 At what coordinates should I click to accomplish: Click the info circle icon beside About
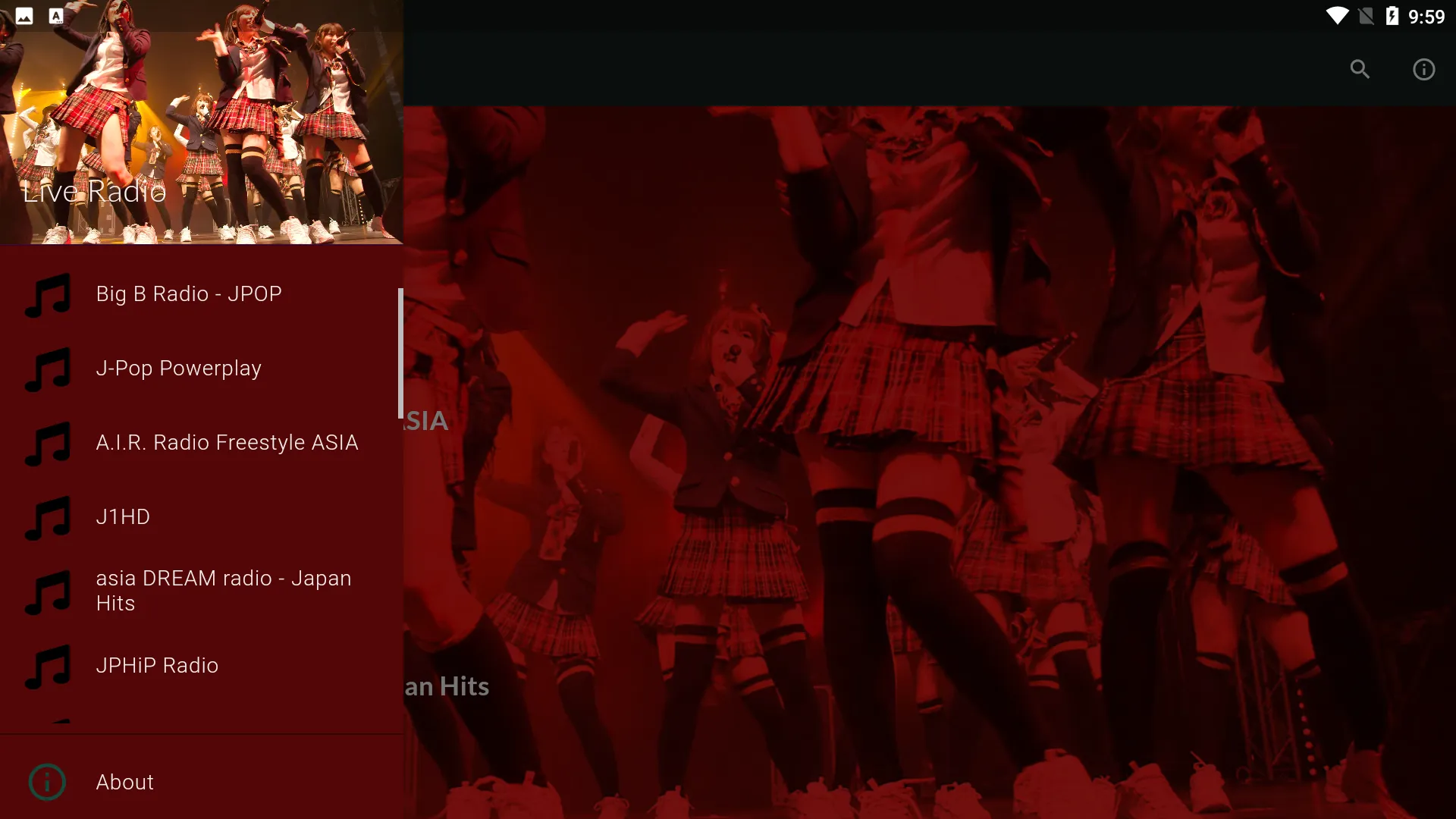[x=47, y=782]
